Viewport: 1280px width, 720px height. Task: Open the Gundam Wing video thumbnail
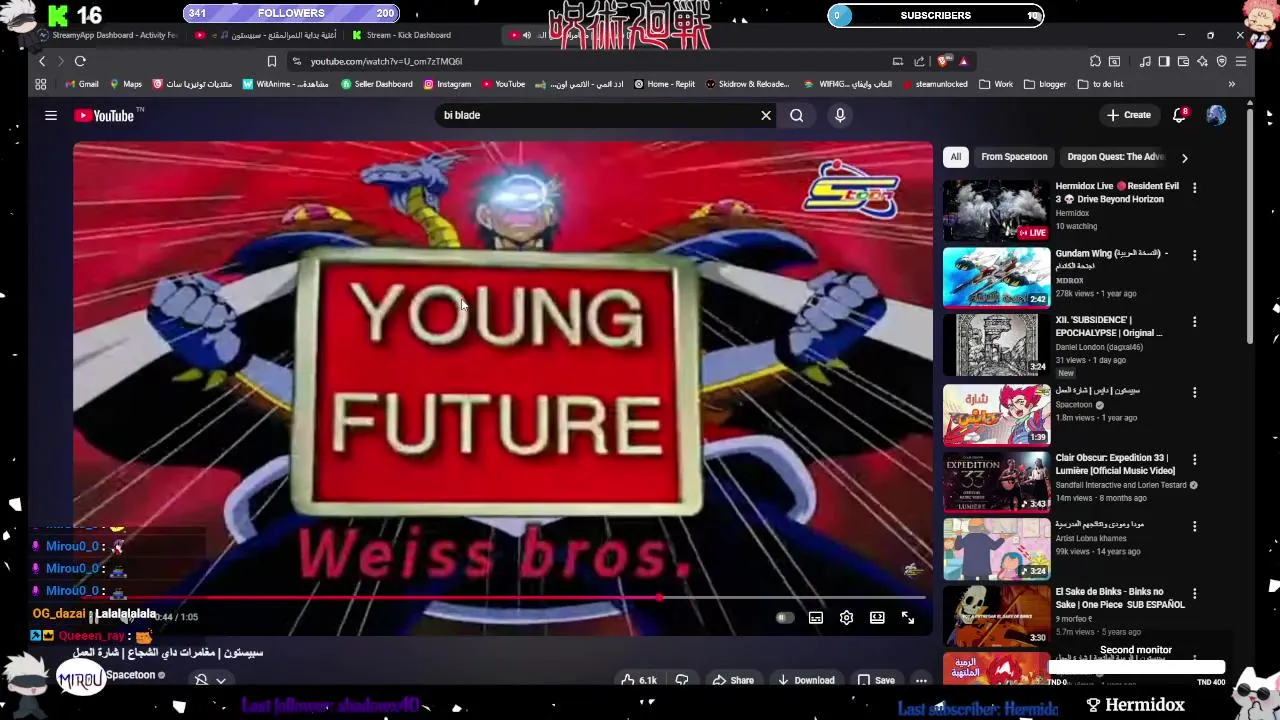tap(996, 277)
